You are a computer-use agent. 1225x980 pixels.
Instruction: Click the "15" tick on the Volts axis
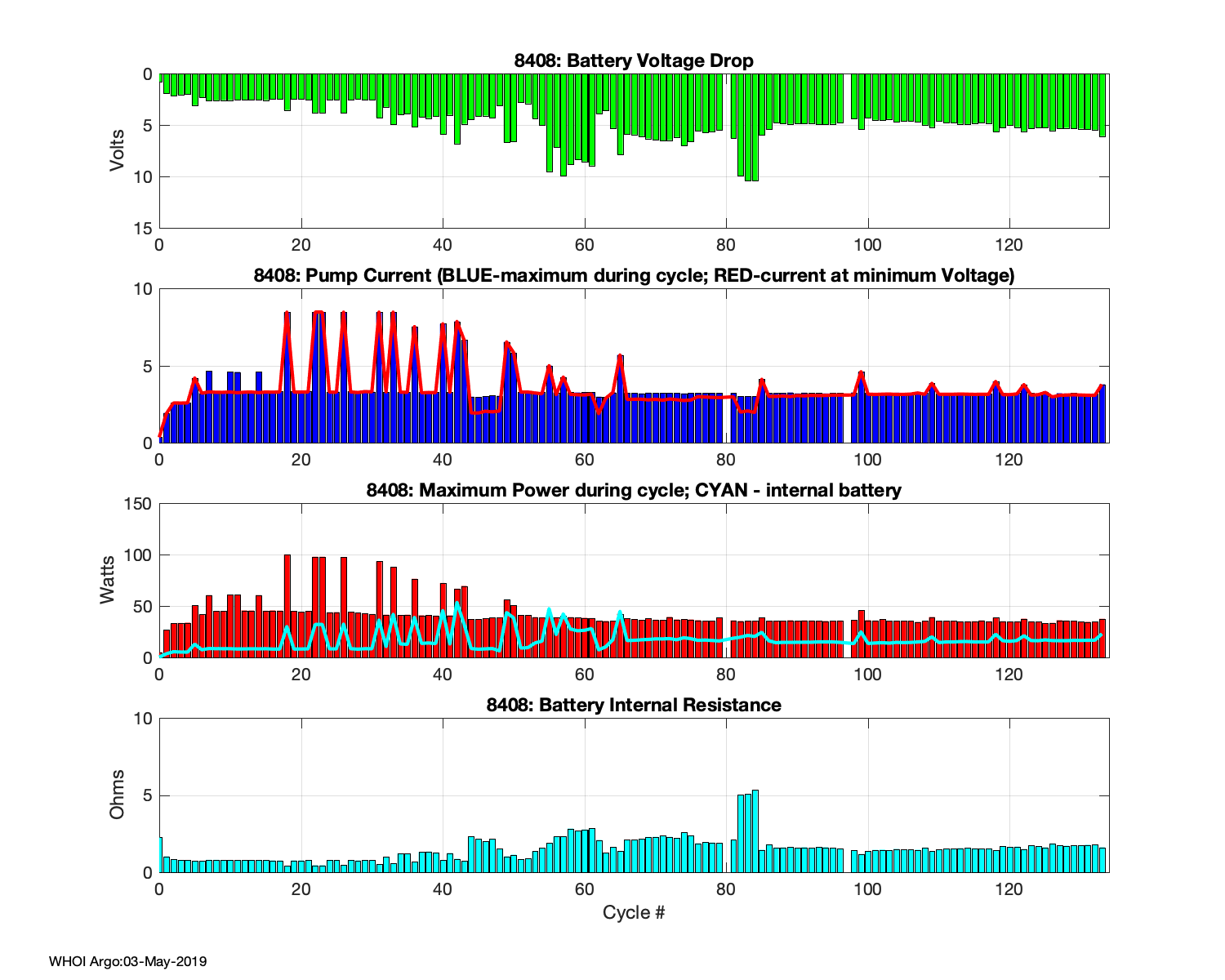144,229
